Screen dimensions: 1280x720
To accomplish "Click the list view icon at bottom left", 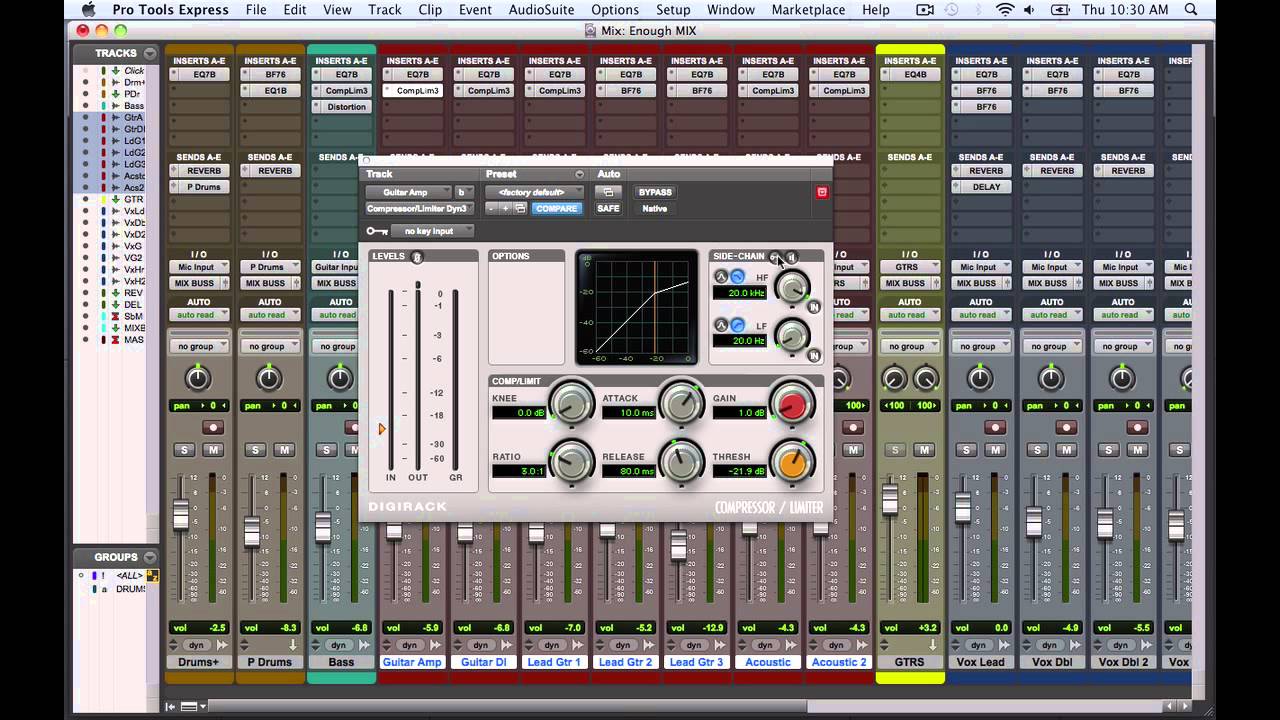I will (189, 706).
